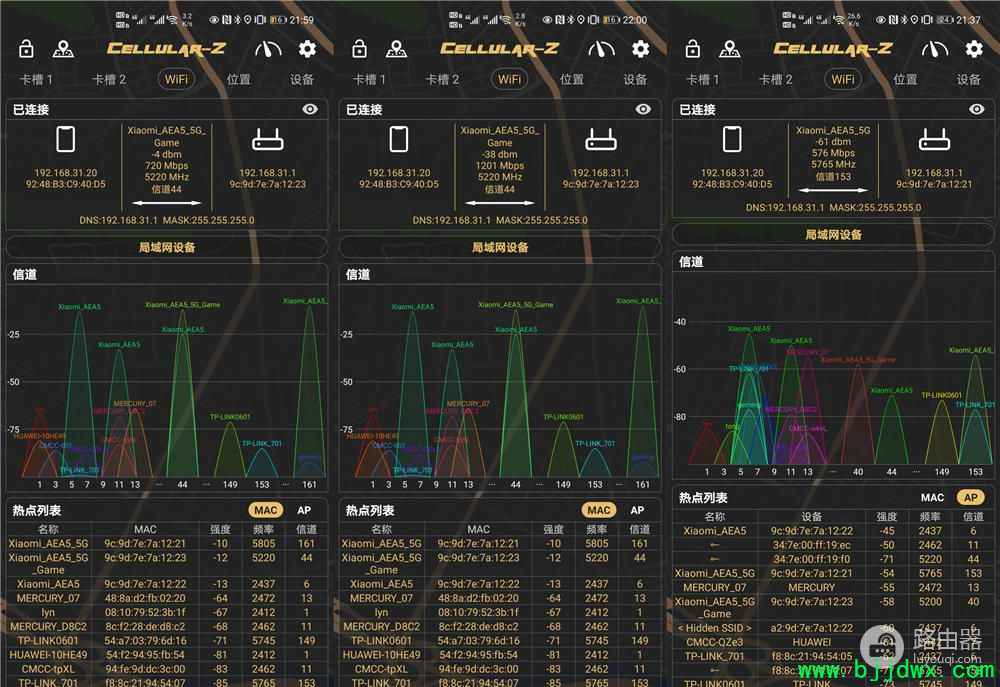Tap the phone icon above 192.168.31.20 in the 22:00 screen

pos(399,139)
